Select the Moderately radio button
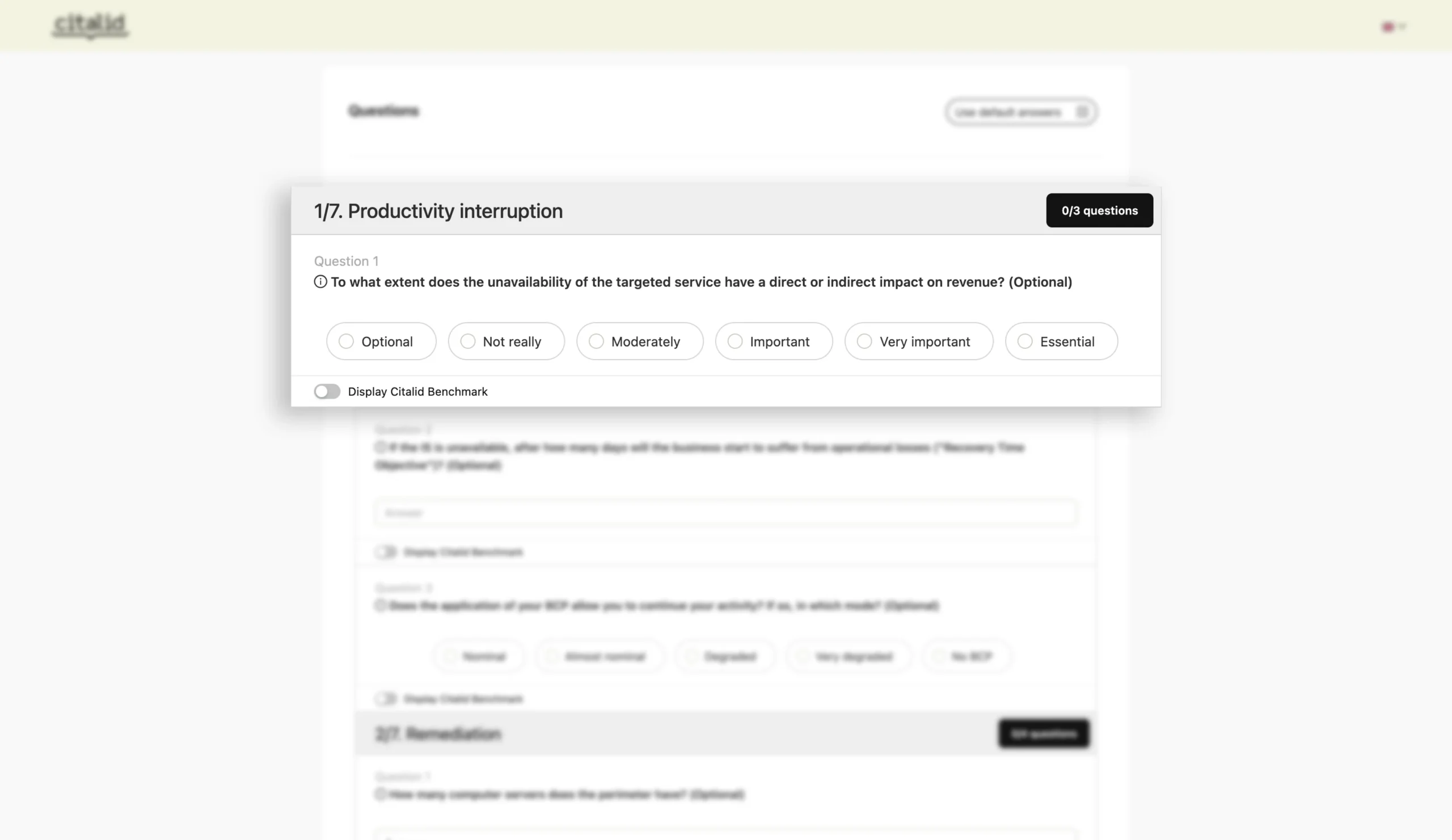1452x840 pixels. (x=595, y=341)
